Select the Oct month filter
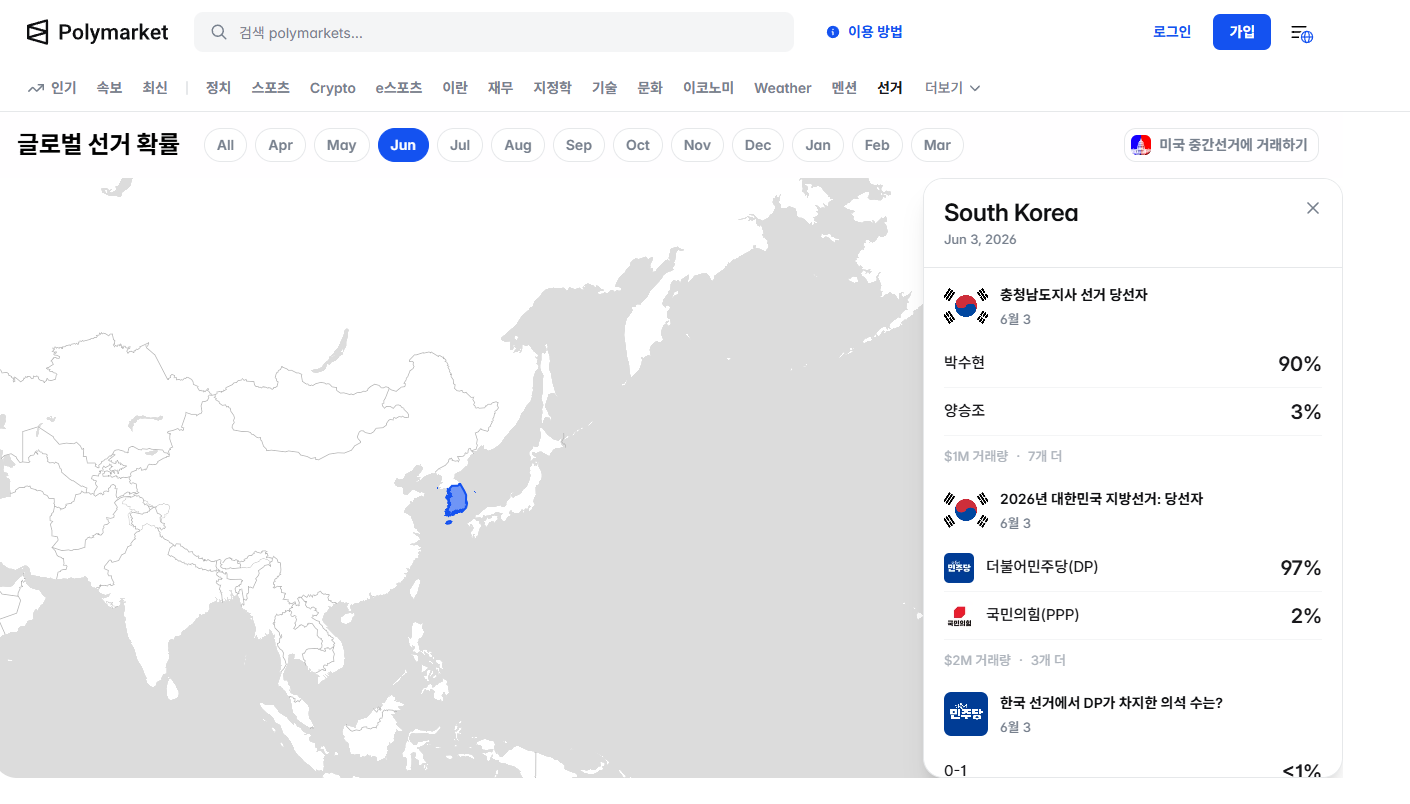Viewport: 1410px width, 804px height. pos(638,145)
